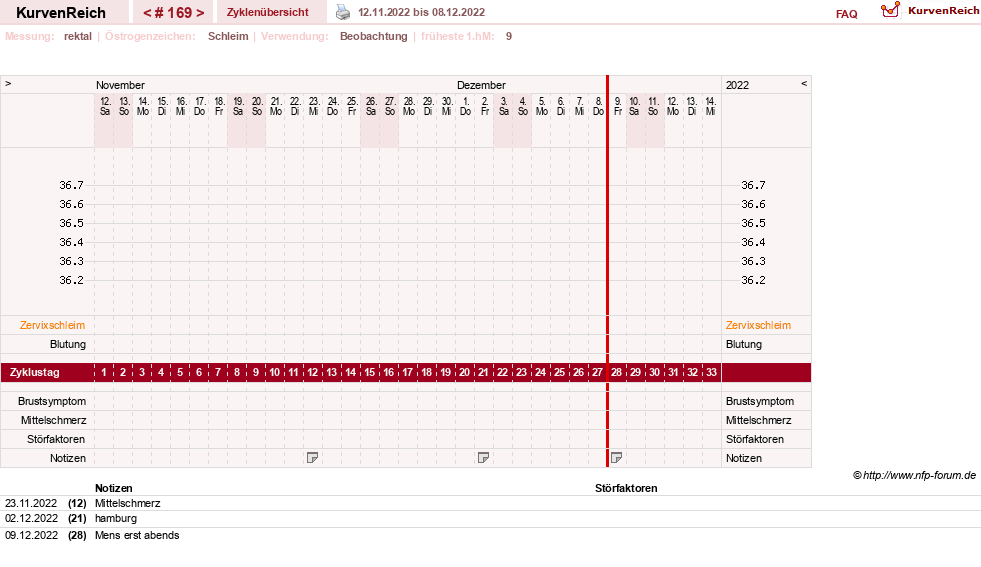Click the KurvenReich title tab
Screen dimensions: 981x567
click(x=61, y=13)
